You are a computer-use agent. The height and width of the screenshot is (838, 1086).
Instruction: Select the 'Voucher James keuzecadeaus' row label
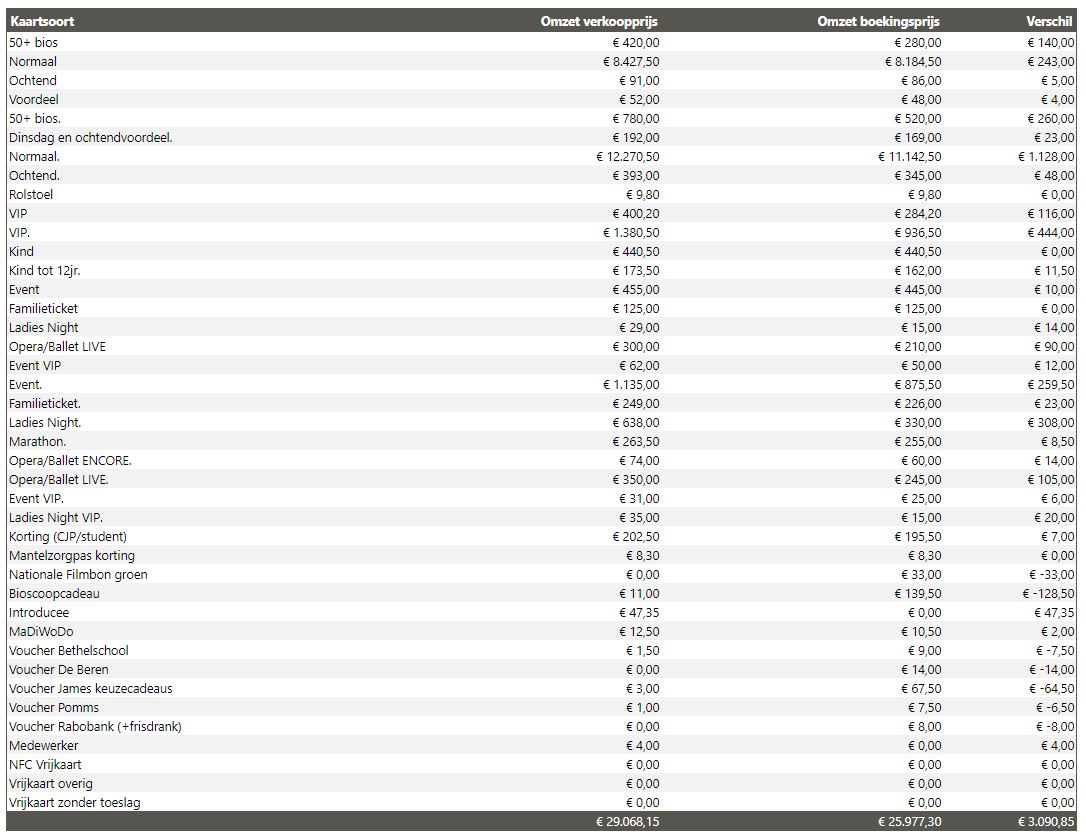91,689
